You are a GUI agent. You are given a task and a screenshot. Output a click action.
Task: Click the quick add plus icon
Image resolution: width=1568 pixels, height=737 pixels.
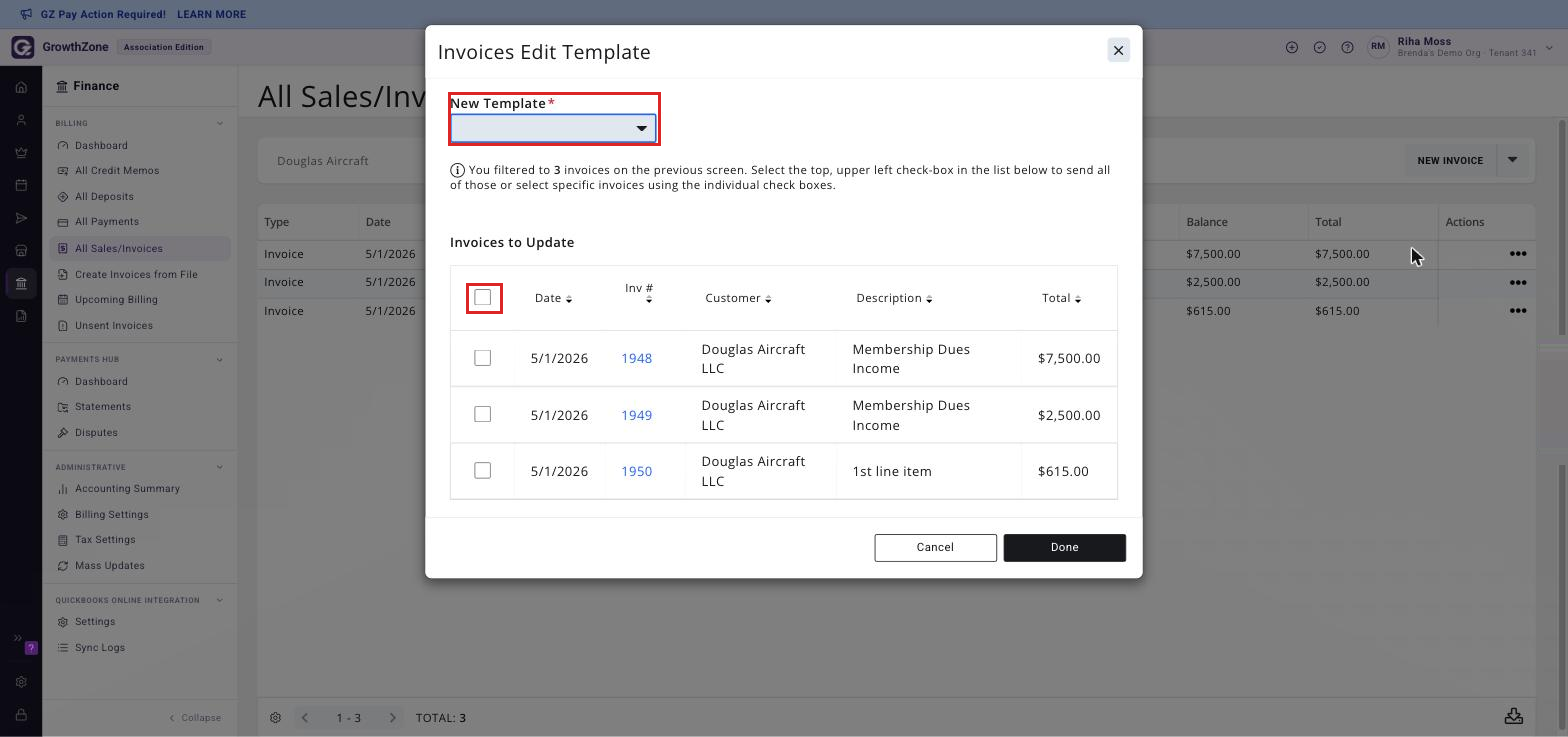(x=1292, y=47)
